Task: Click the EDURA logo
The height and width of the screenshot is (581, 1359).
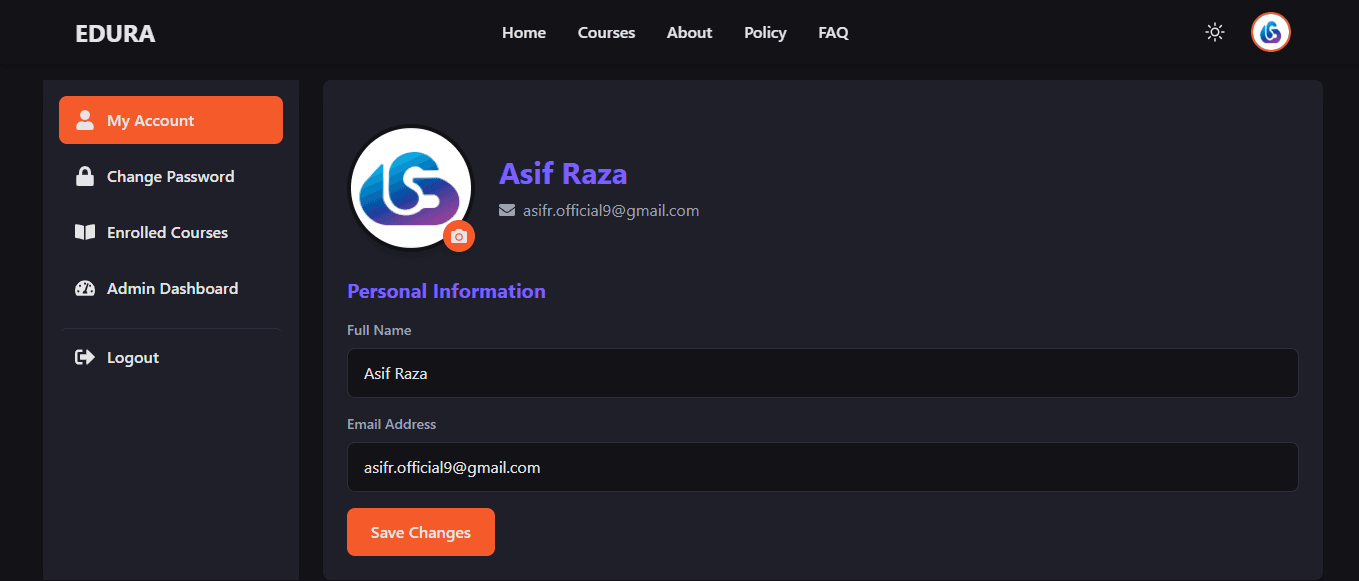Action: pos(115,34)
